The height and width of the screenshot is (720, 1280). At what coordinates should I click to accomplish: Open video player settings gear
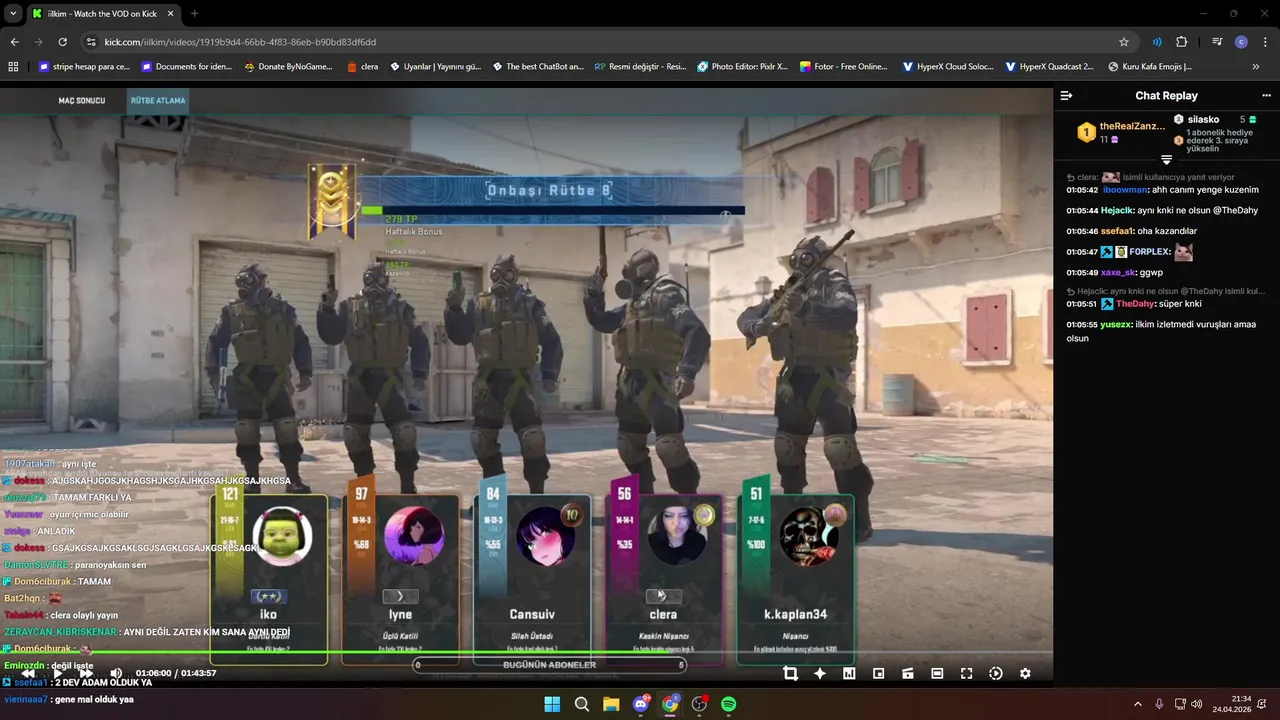(1025, 674)
